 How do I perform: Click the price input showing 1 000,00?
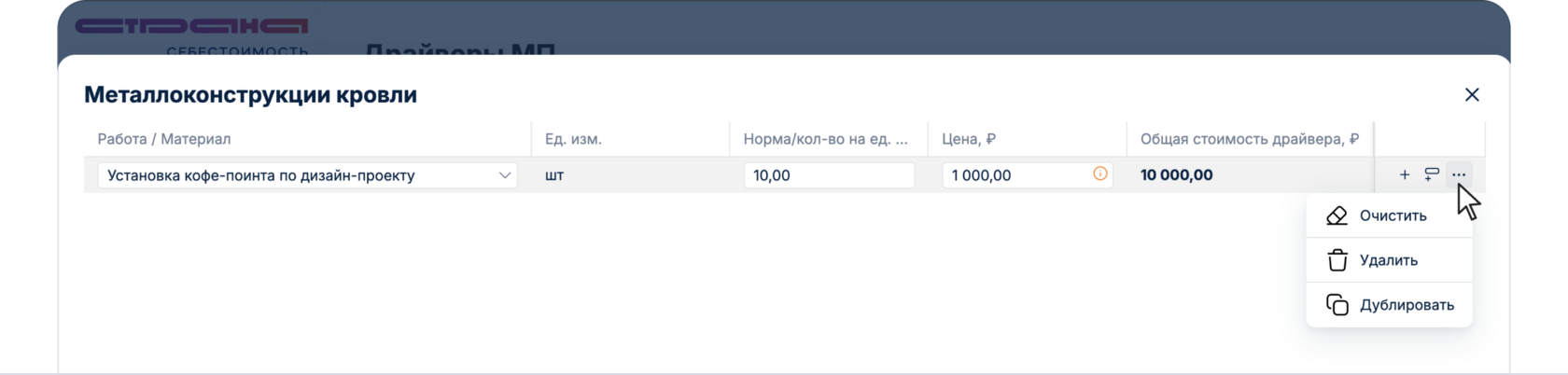tap(1013, 175)
